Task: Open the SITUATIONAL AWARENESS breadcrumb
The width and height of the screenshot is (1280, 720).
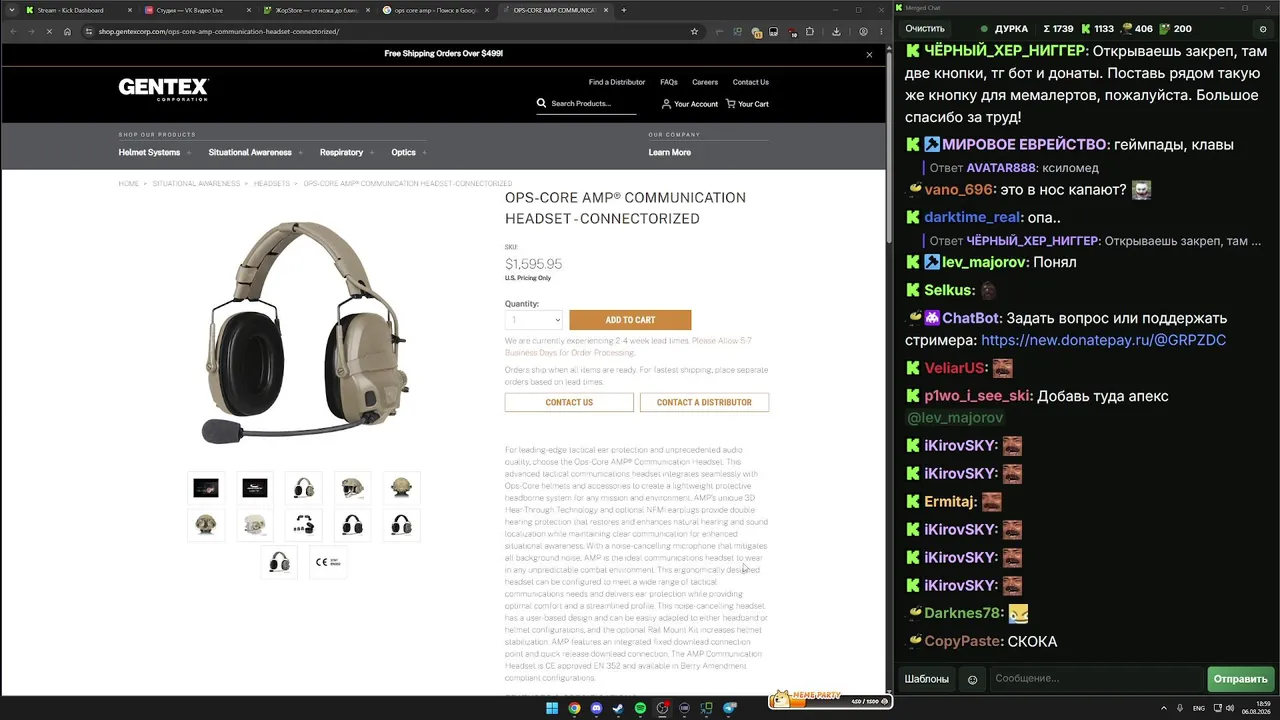Action: [196, 184]
